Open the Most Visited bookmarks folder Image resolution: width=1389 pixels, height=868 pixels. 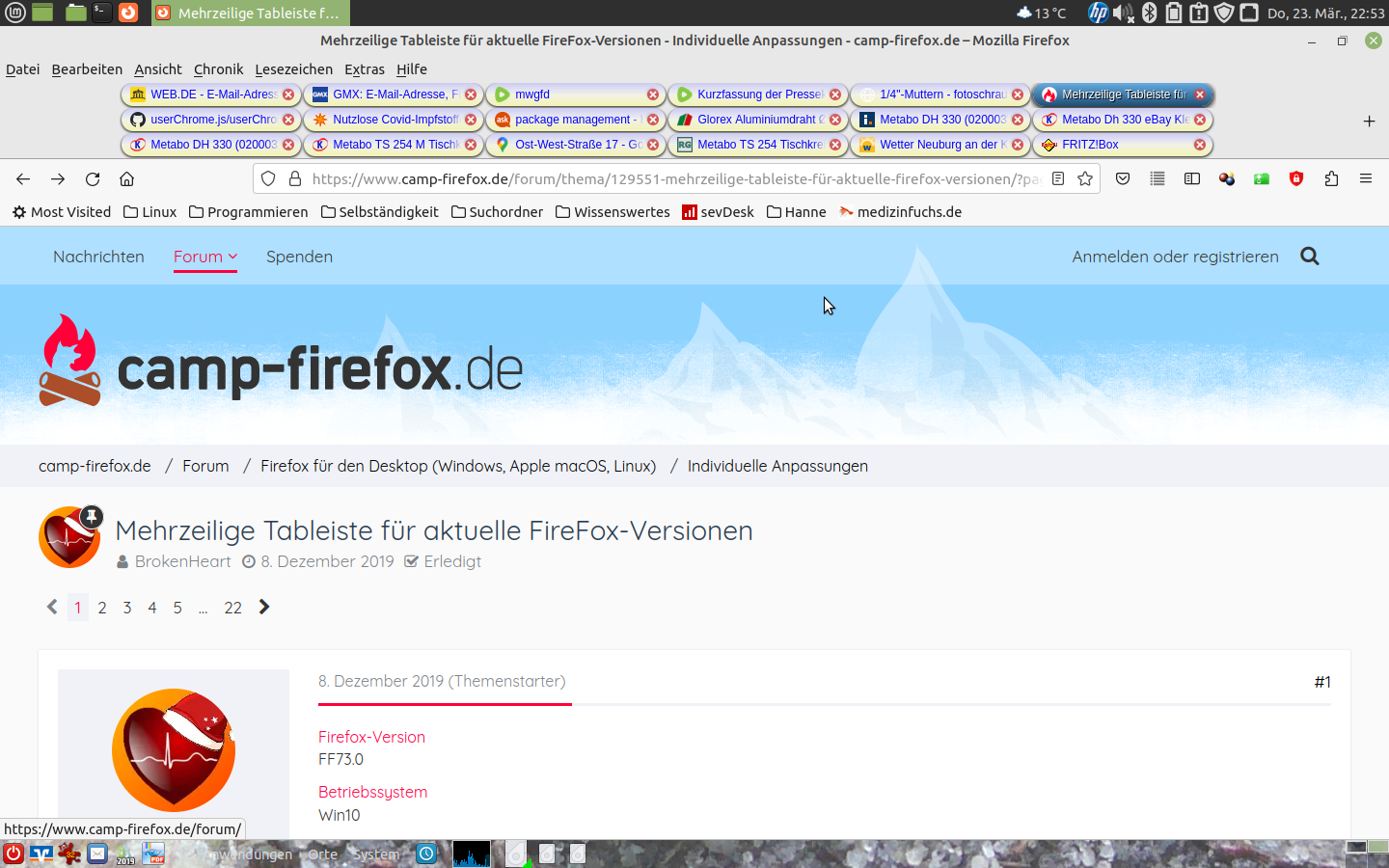click(x=62, y=212)
